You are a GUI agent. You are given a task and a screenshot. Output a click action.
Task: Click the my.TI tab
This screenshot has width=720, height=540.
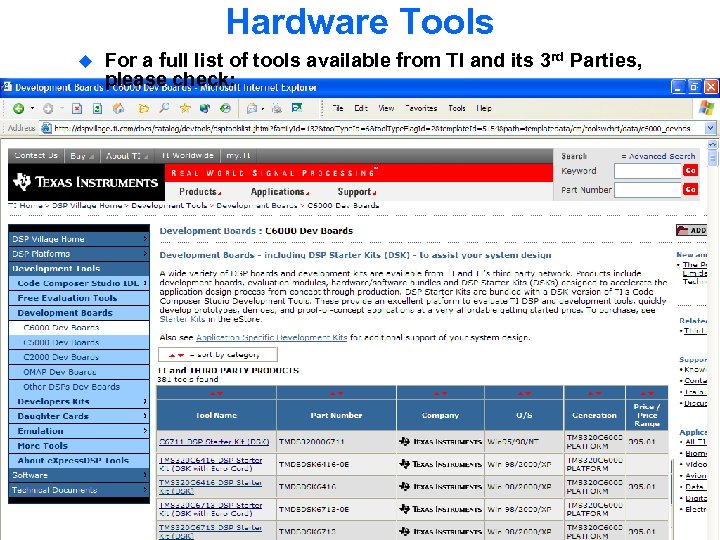pos(238,156)
